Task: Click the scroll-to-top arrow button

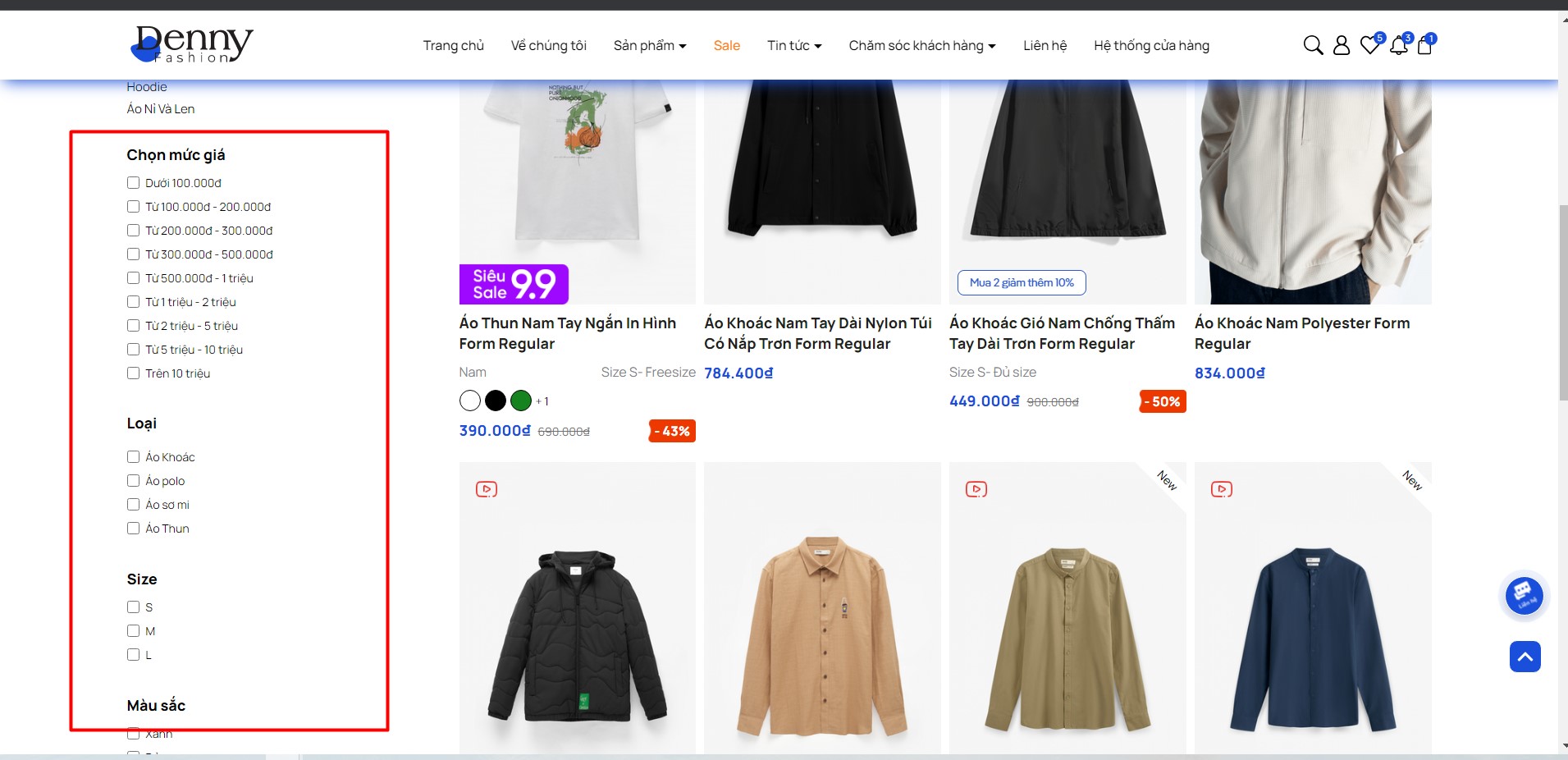Action: 1525,657
